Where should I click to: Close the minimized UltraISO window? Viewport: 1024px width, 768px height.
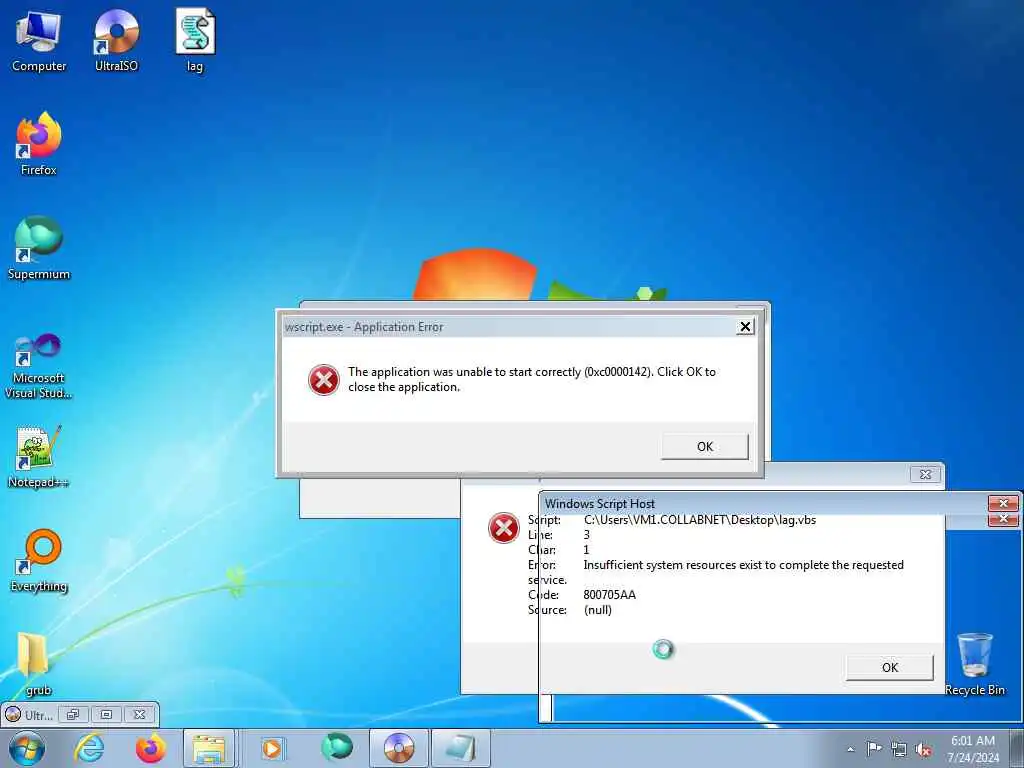pyautogui.click(x=140, y=714)
